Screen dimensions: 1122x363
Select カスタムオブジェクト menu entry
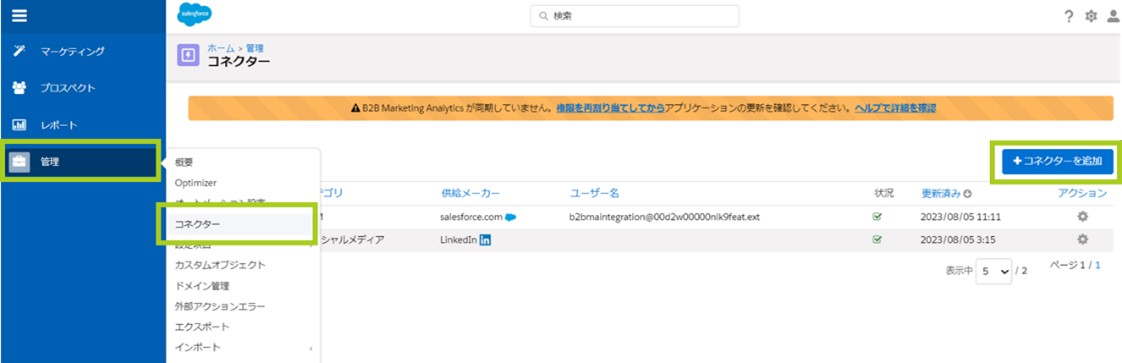click(220, 265)
